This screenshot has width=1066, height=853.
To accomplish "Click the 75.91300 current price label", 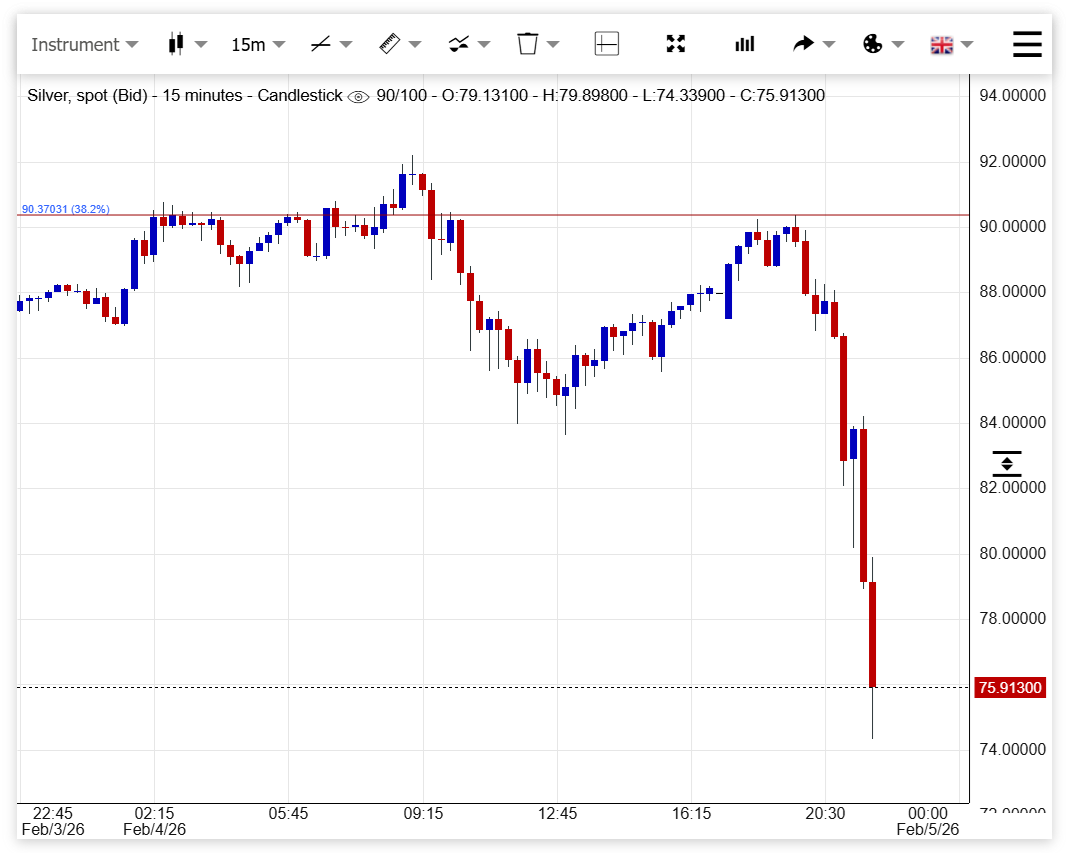I will [x=1010, y=688].
